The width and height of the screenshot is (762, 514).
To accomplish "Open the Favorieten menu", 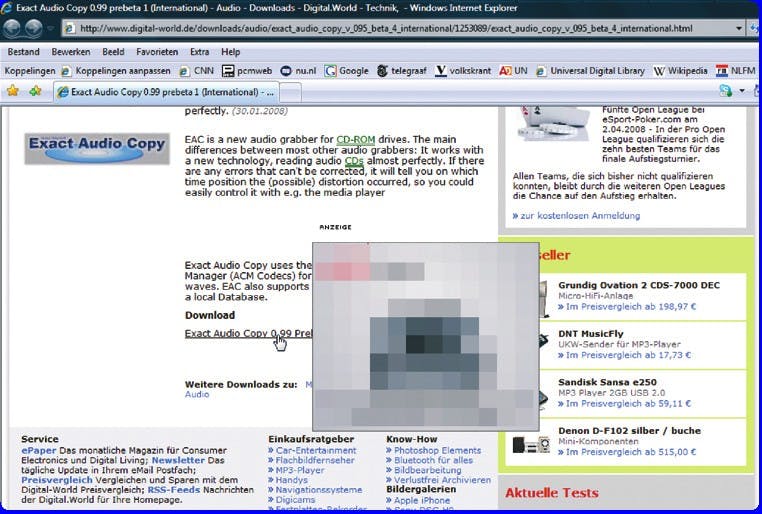I will pos(157,51).
